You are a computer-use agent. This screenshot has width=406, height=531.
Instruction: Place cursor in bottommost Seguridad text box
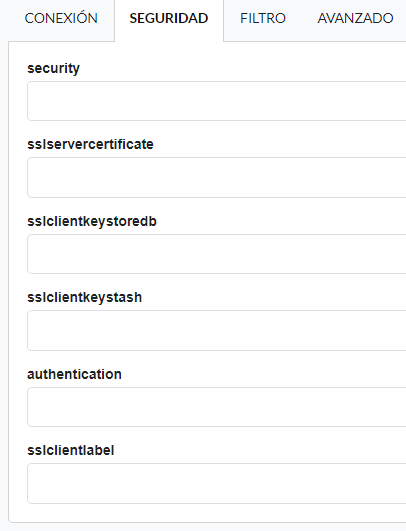point(217,484)
